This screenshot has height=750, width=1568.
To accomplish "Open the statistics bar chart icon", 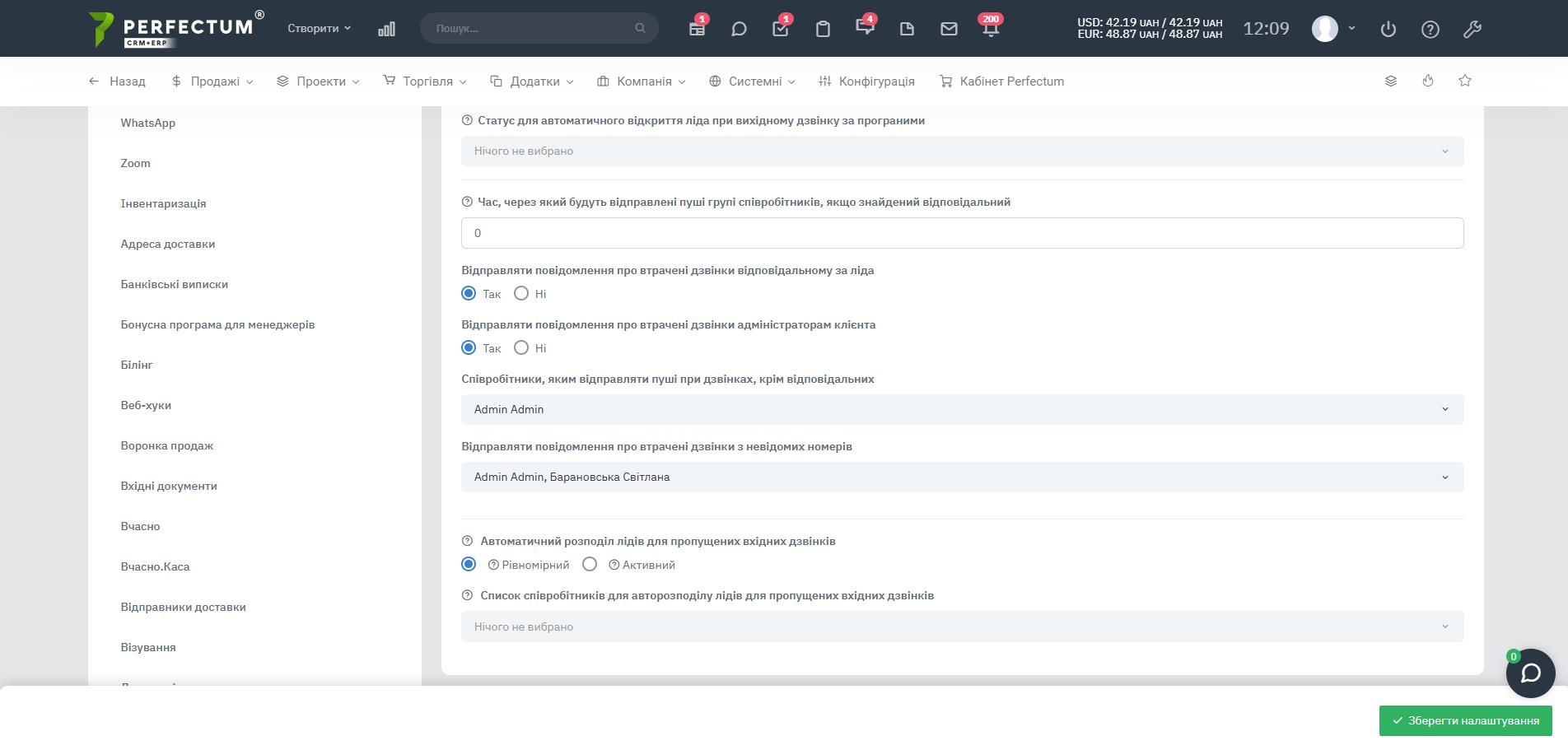I will pyautogui.click(x=386, y=29).
